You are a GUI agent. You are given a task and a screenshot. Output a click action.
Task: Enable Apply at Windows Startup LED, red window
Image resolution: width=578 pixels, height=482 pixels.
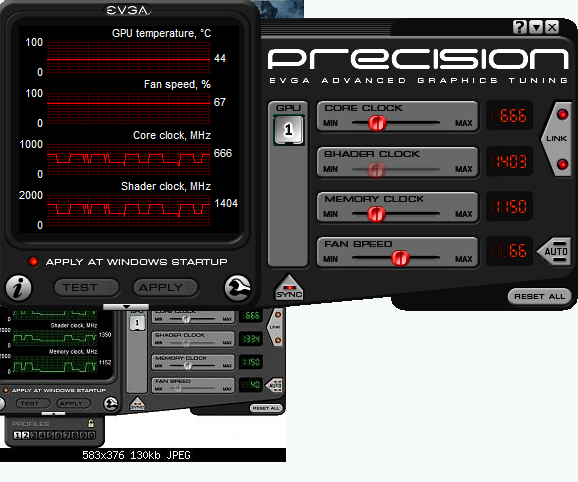pyautogui.click(x=33, y=262)
